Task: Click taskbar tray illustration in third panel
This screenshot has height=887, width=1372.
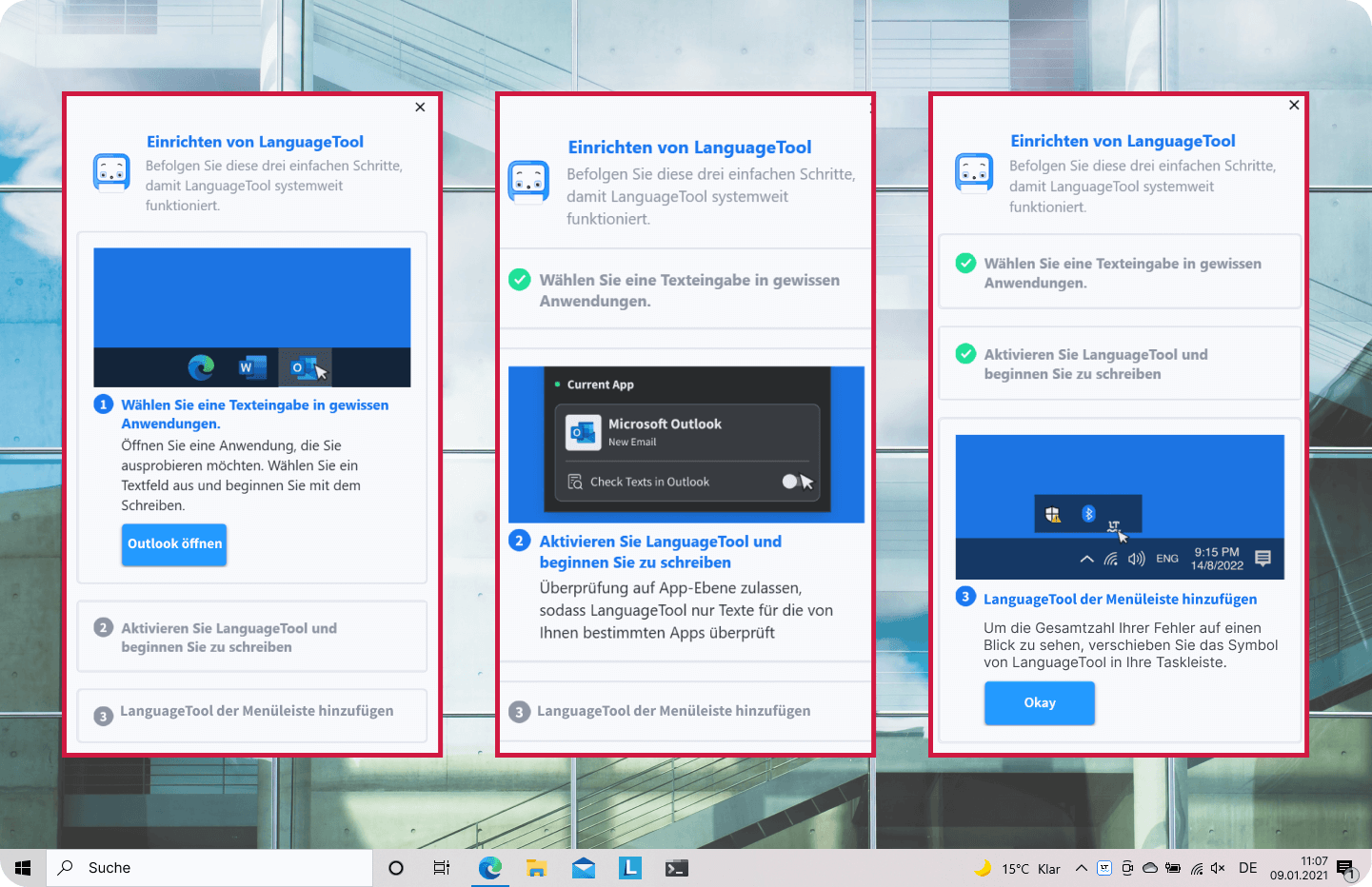Action: tap(1120, 506)
